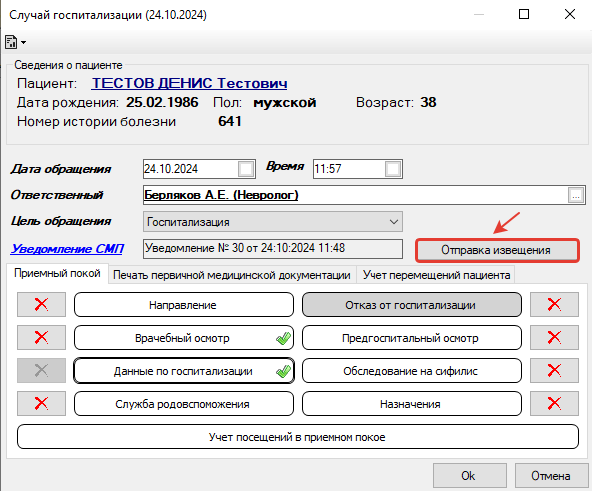This screenshot has width=592, height=491.
Task: Open Ответственный selector via ellipsis button
Action: (576, 195)
